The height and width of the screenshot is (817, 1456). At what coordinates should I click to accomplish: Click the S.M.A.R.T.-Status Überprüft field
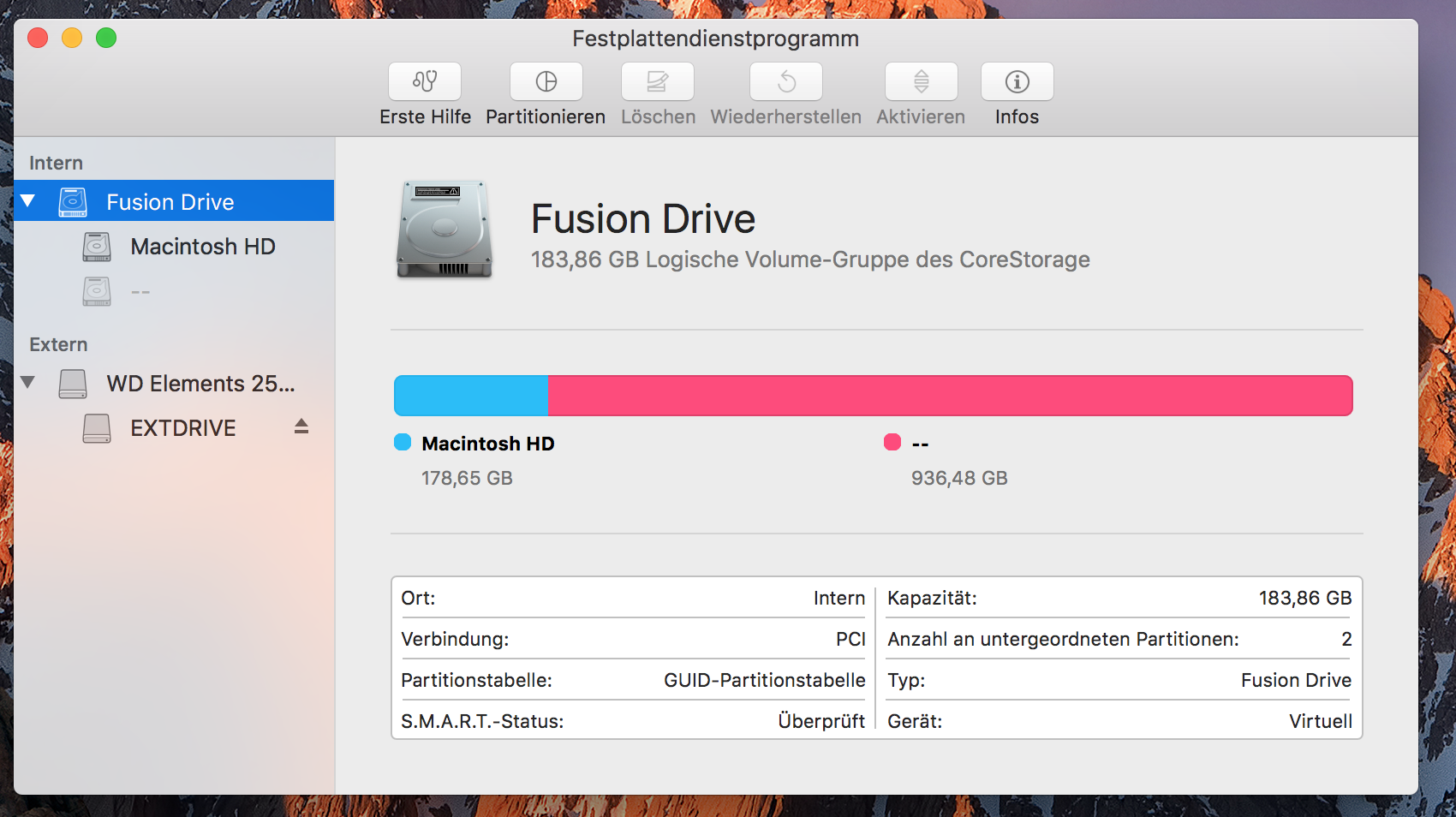point(821,722)
